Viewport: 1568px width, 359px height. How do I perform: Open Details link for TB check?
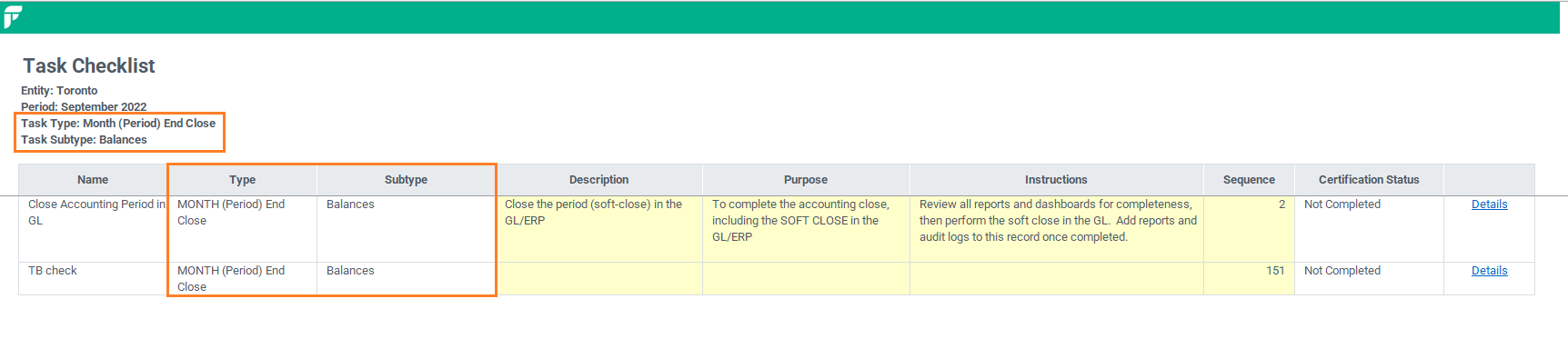click(x=1489, y=271)
